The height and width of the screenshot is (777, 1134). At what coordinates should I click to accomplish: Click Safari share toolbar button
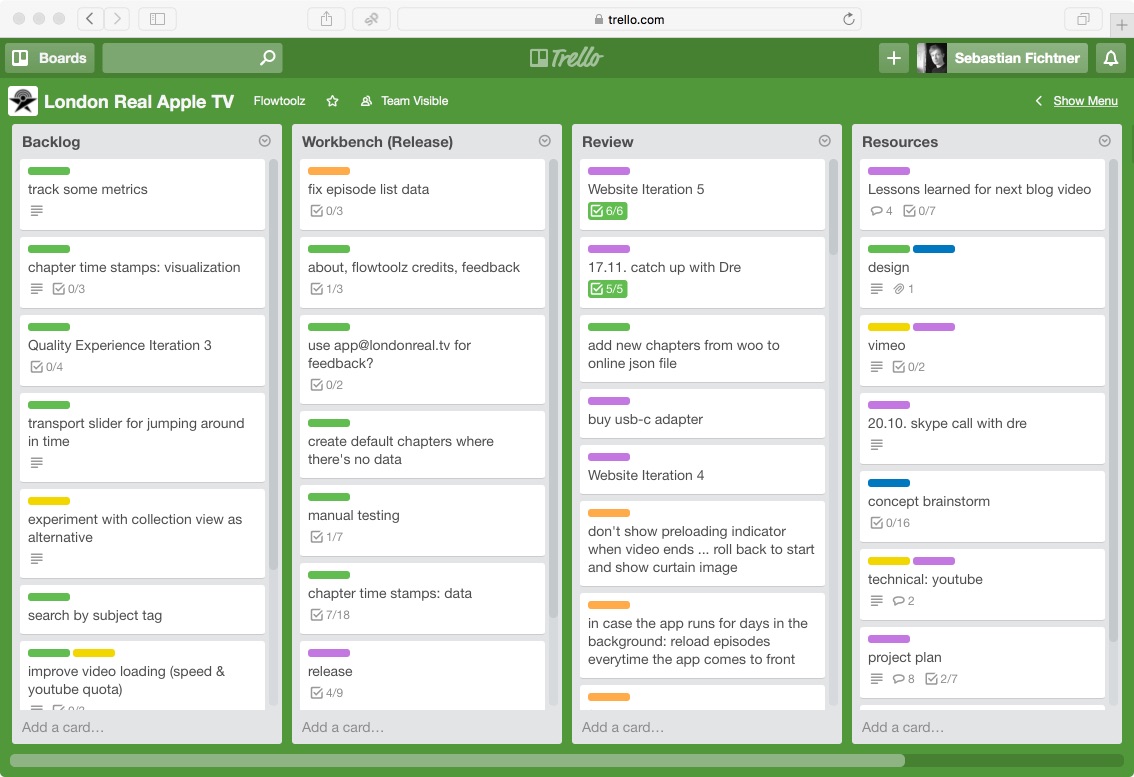coord(327,20)
